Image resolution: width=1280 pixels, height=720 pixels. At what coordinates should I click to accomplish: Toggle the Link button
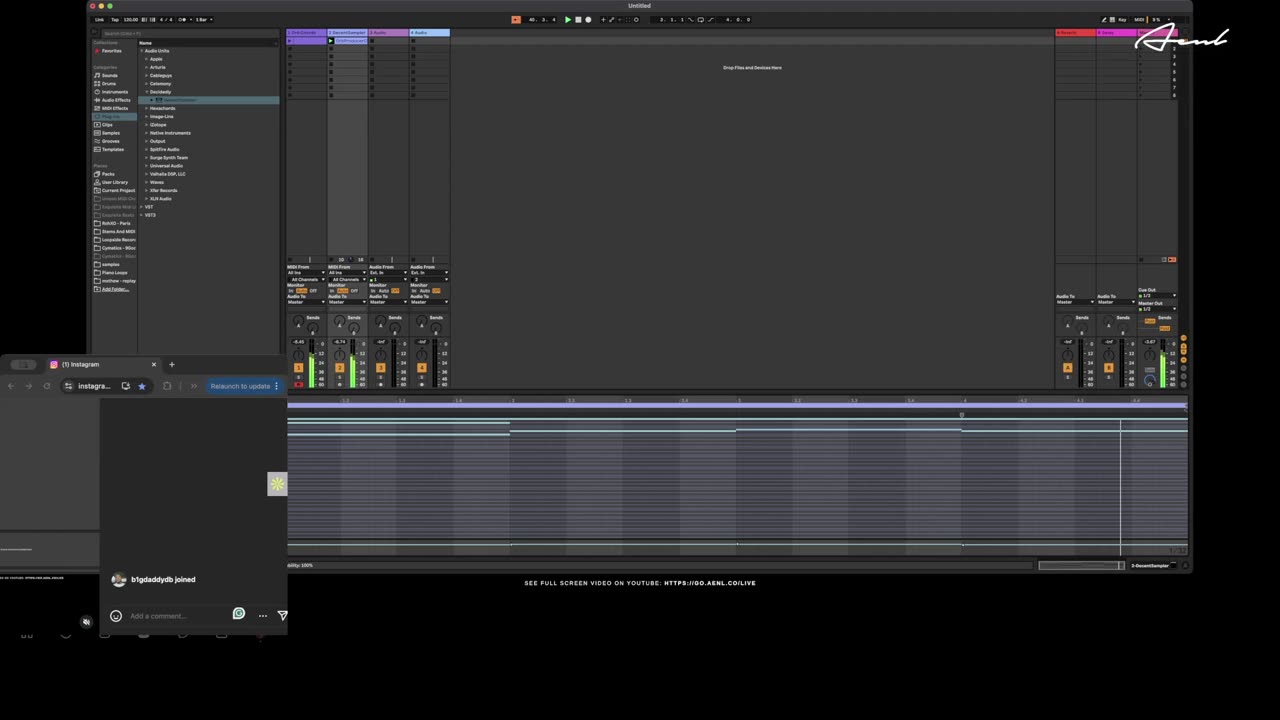coord(99,19)
